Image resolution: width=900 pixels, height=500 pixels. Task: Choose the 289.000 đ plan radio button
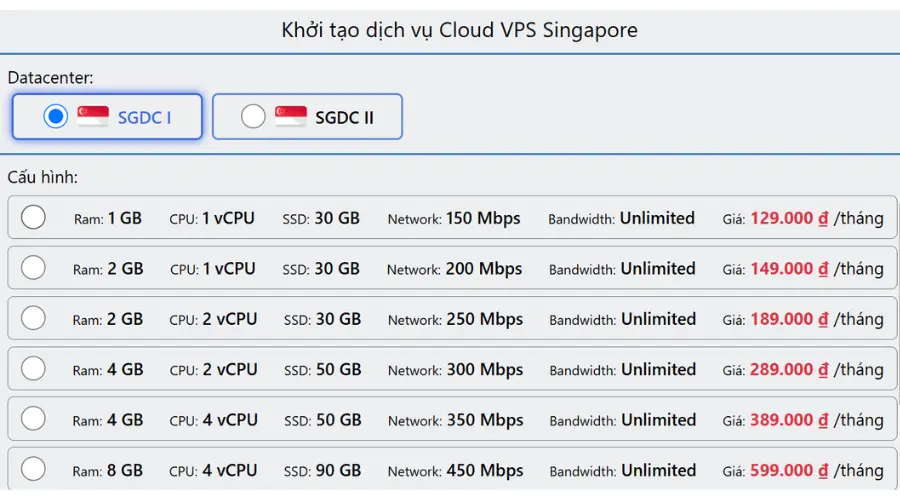pos(33,369)
